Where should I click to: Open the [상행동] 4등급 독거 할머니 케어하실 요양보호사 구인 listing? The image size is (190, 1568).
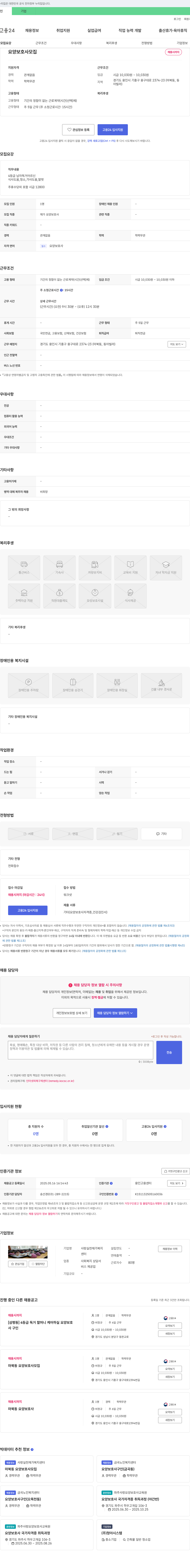[40, 1325]
